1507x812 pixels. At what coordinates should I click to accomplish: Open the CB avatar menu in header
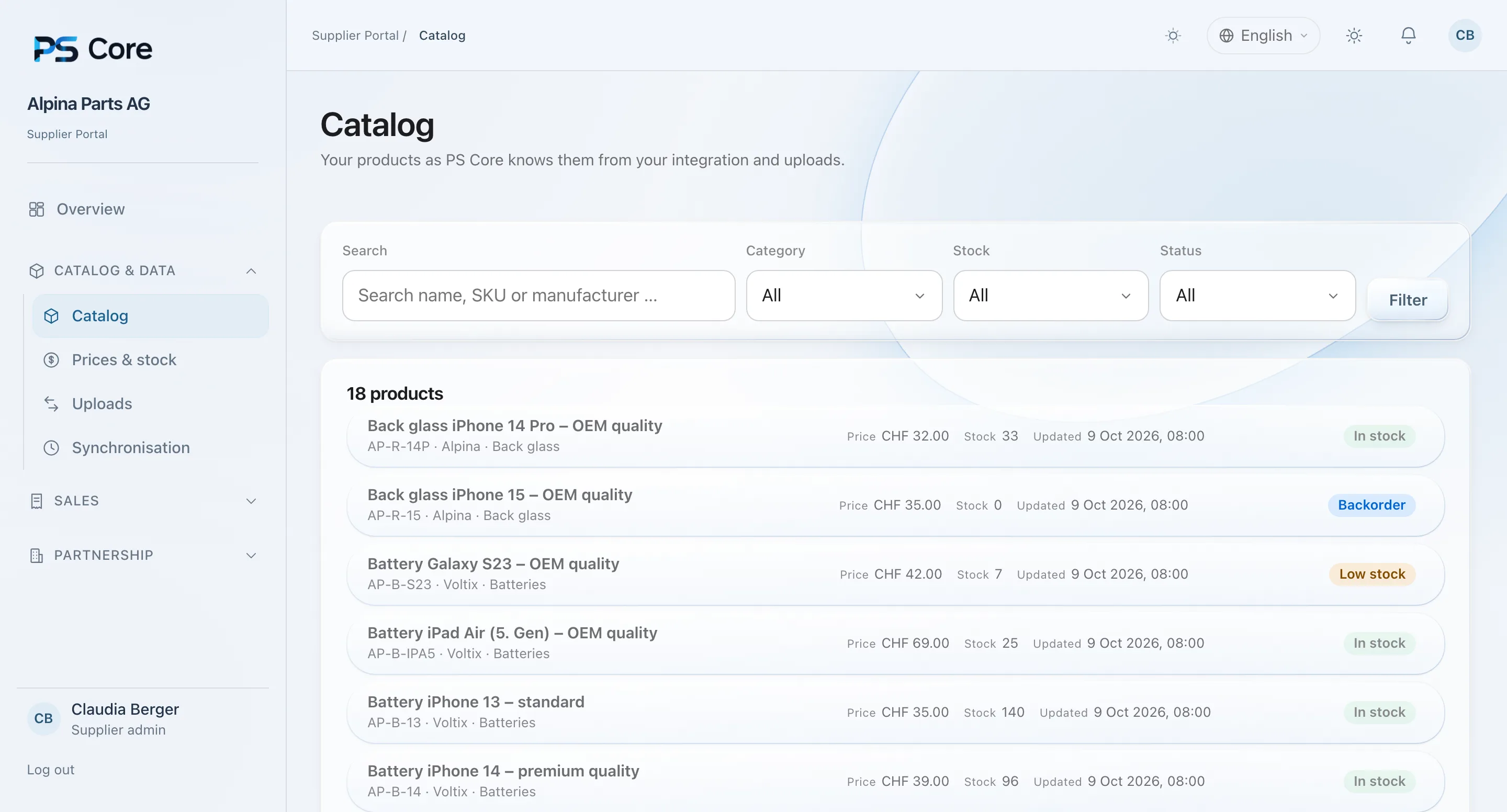tap(1464, 36)
